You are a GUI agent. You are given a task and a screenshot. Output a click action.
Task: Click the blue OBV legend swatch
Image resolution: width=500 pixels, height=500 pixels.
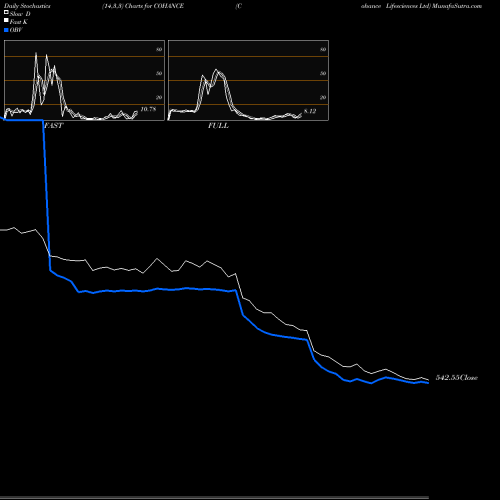tap(6, 30)
